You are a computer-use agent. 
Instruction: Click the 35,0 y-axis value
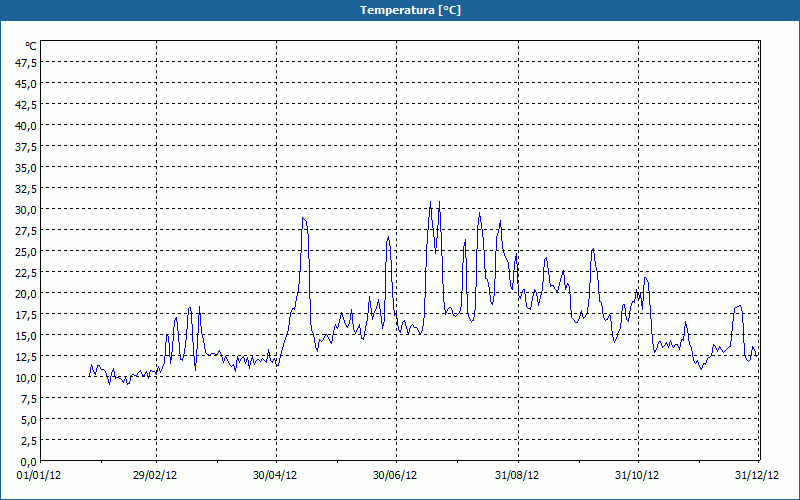coord(26,168)
